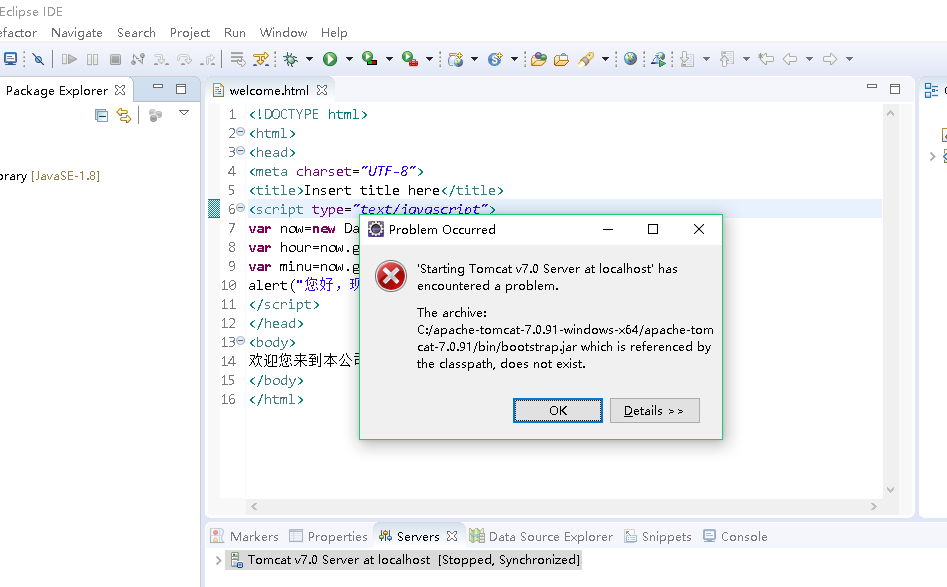Collapse the head tag fold on line 3

click(x=240, y=150)
